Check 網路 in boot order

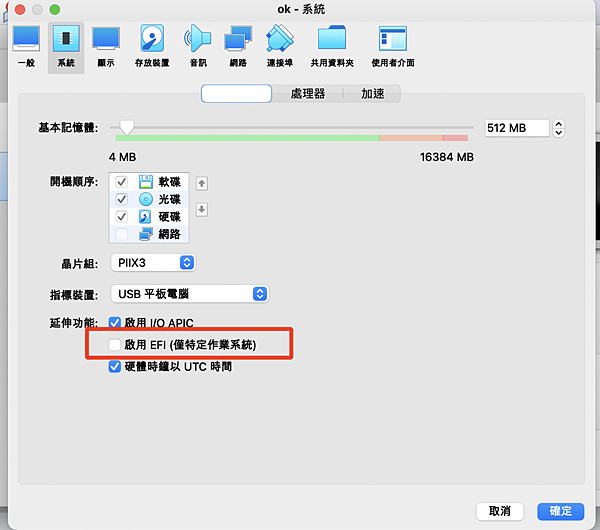[122, 234]
